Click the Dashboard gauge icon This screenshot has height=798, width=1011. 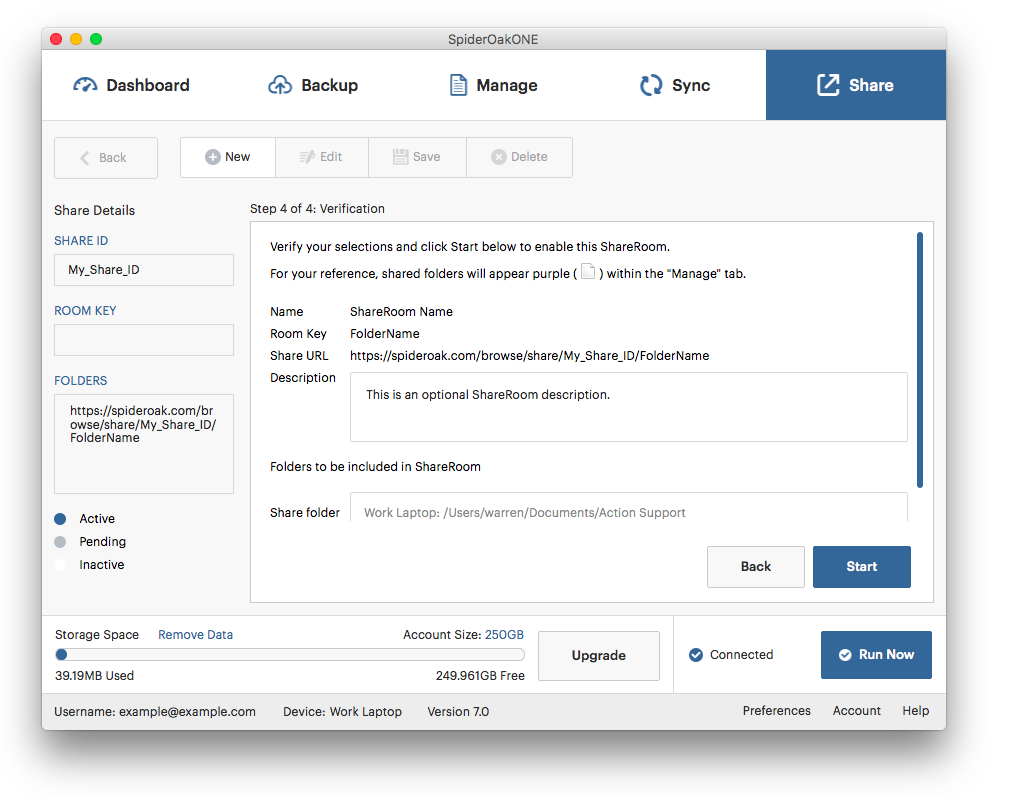pyautogui.click(x=85, y=85)
